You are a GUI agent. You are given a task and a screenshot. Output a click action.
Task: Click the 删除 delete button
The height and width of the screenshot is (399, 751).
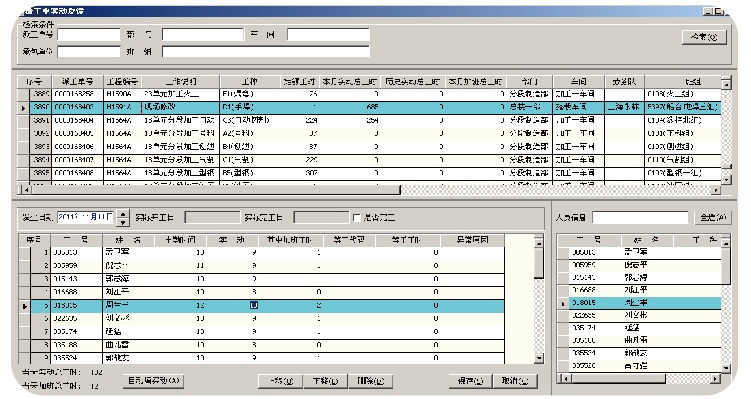click(x=371, y=381)
